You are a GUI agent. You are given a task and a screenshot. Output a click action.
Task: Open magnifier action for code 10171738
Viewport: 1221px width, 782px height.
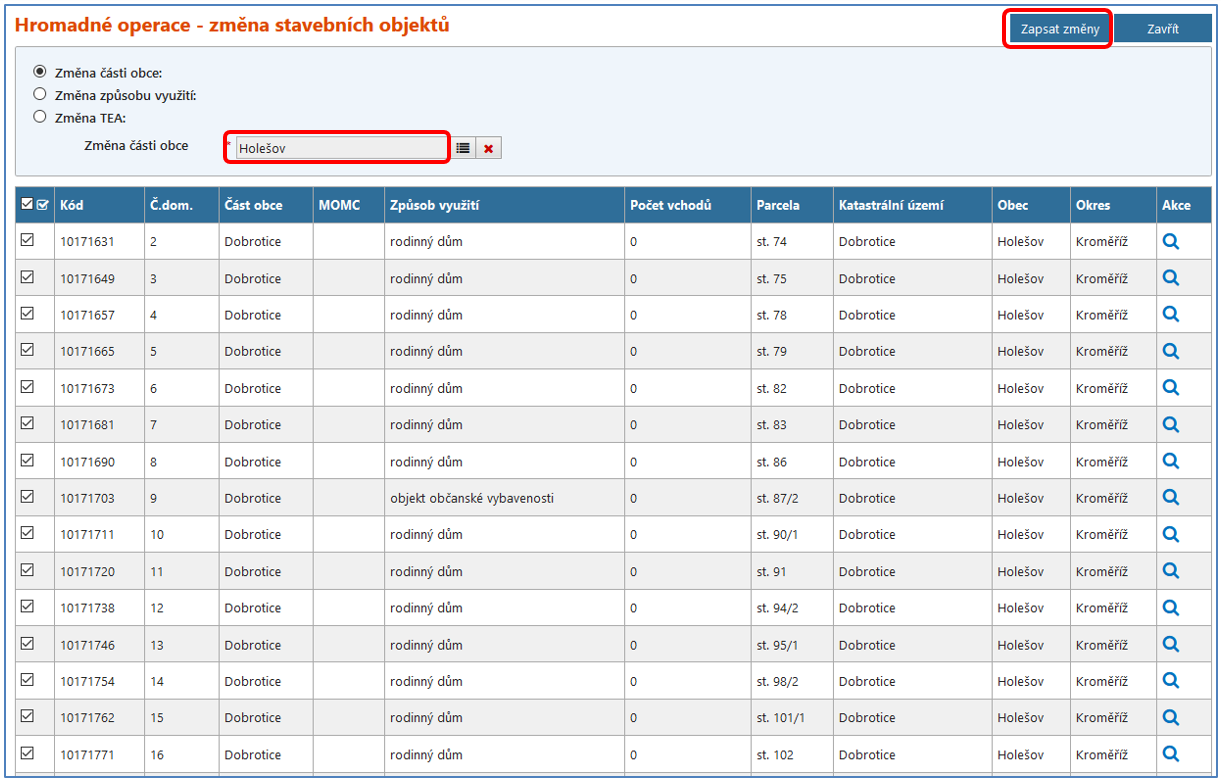point(1170,608)
